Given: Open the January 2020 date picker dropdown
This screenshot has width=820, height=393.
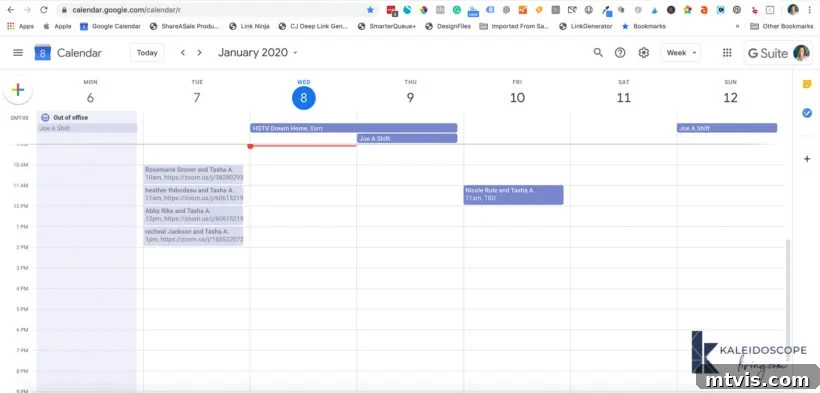Looking at the screenshot, I should pos(257,52).
